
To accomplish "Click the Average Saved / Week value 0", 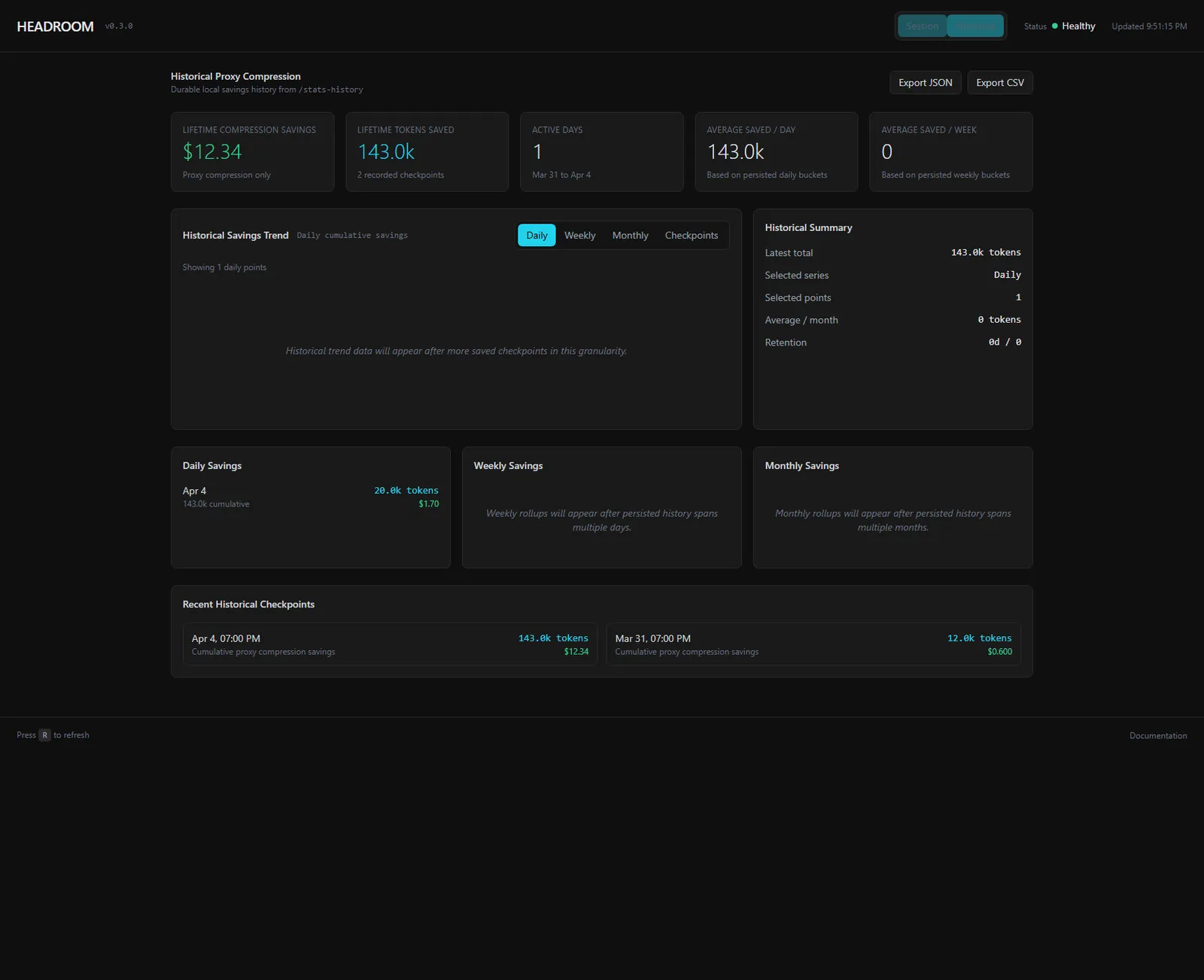I will point(887,152).
